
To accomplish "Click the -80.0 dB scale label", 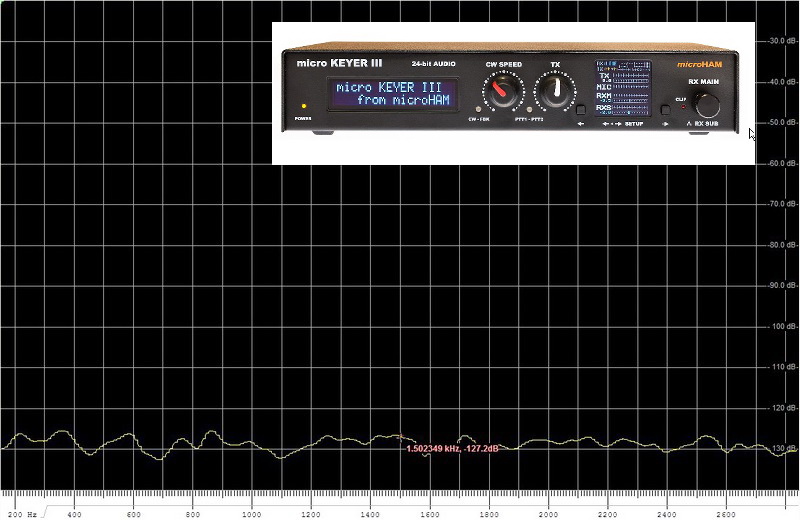I will (x=784, y=245).
